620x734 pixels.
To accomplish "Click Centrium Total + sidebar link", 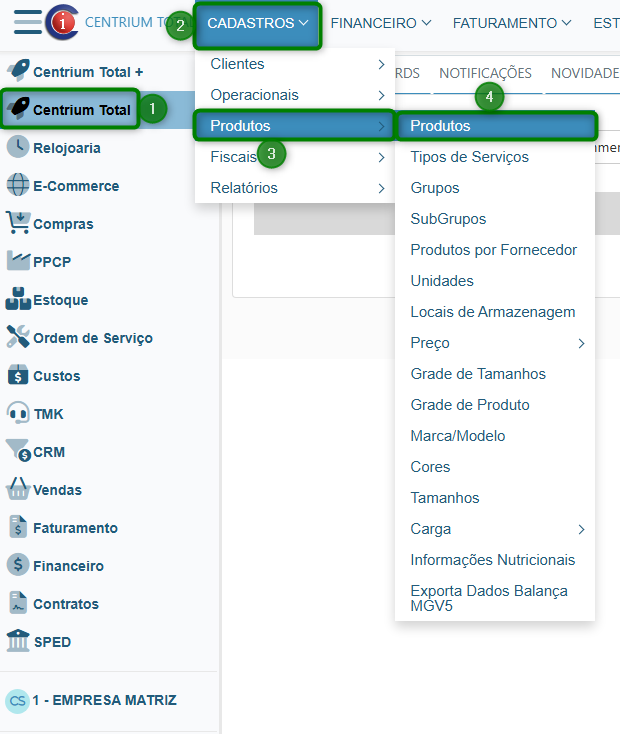I will coord(88,72).
